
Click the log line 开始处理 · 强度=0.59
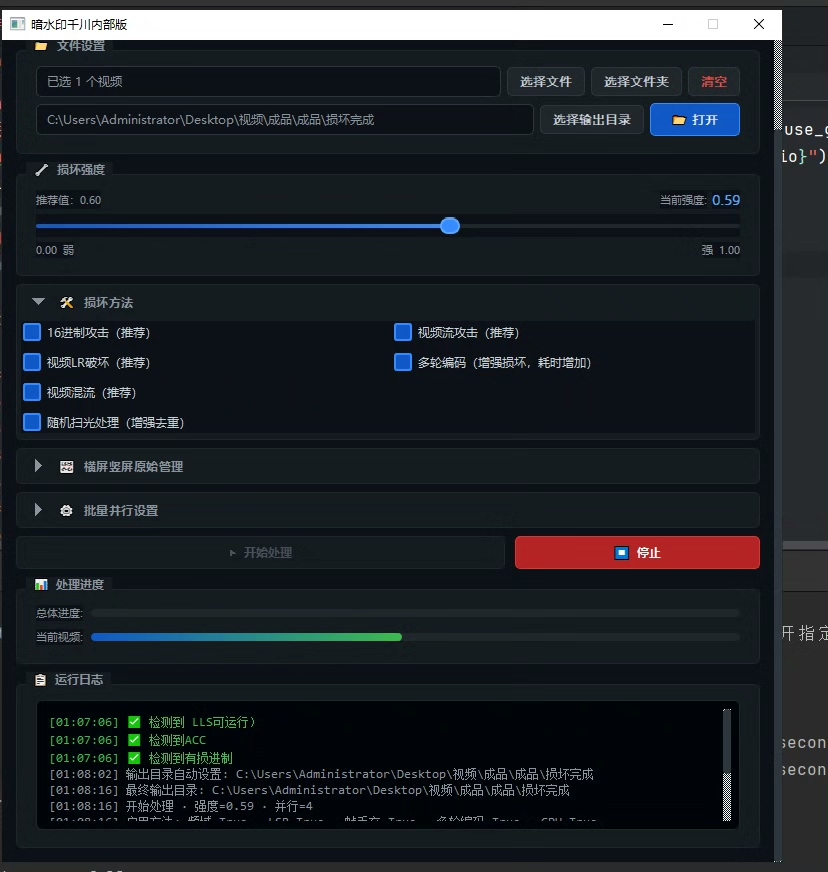pos(181,806)
